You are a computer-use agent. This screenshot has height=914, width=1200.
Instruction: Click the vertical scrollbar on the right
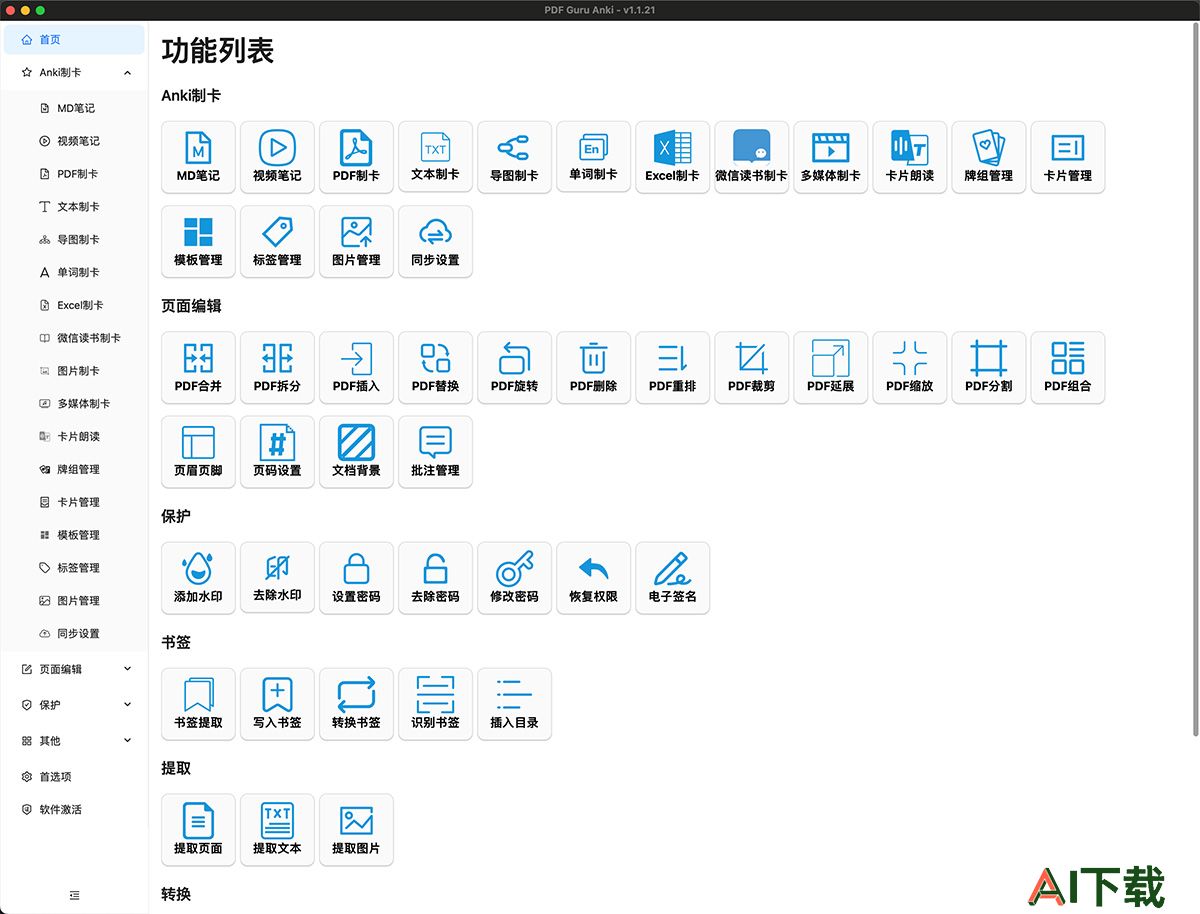point(1195,380)
